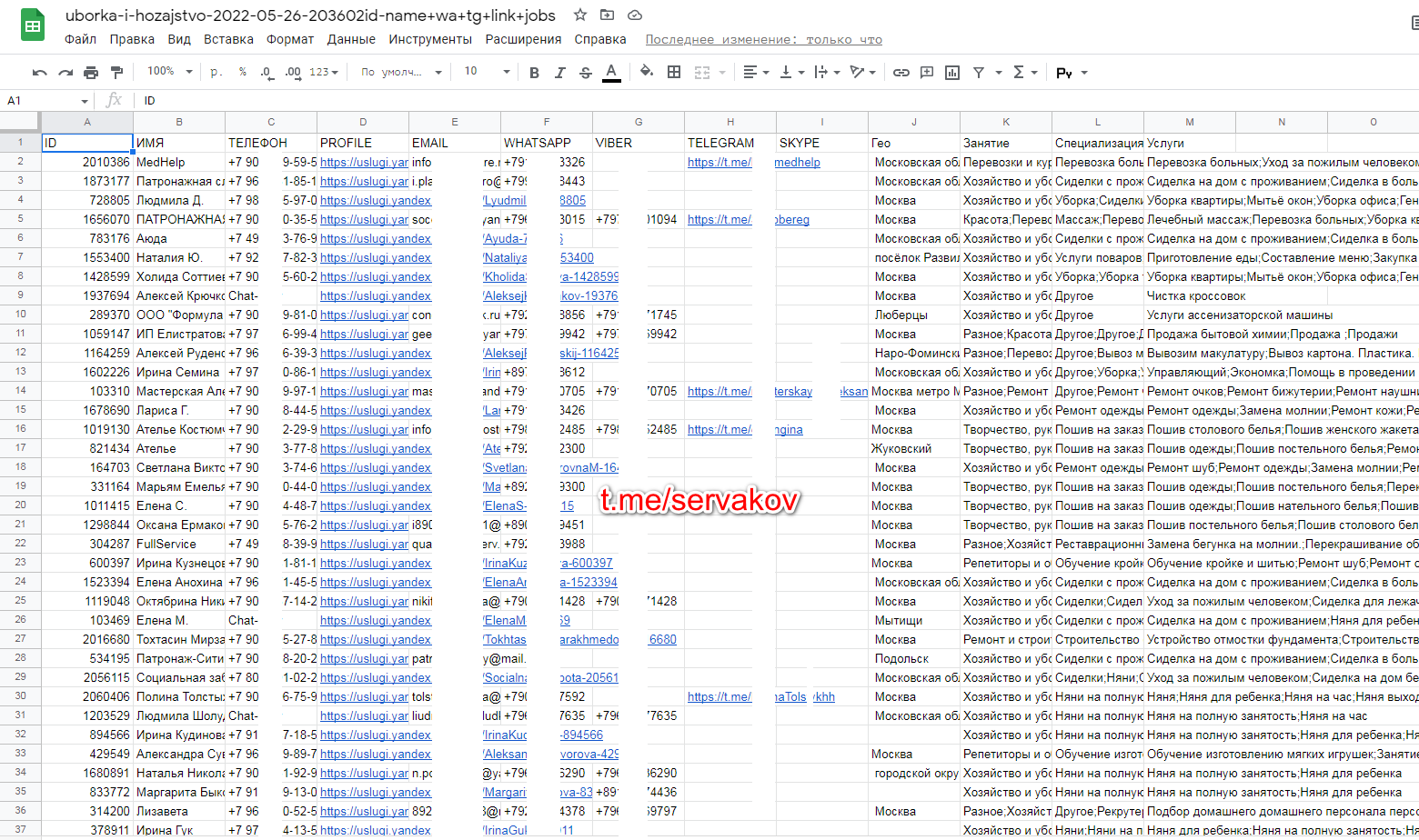This screenshot has width=1419, height=840.
Task: Insert a chart
Action: tap(952, 72)
